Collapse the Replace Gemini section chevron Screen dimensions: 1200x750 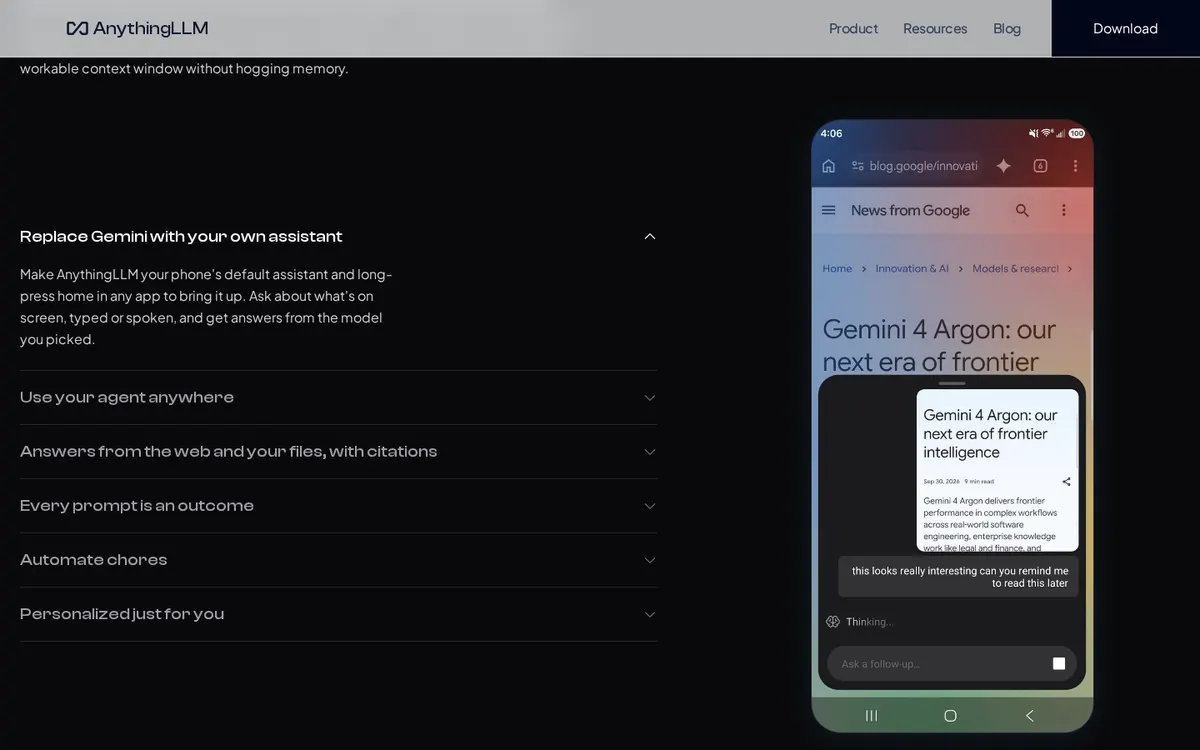point(650,237)
